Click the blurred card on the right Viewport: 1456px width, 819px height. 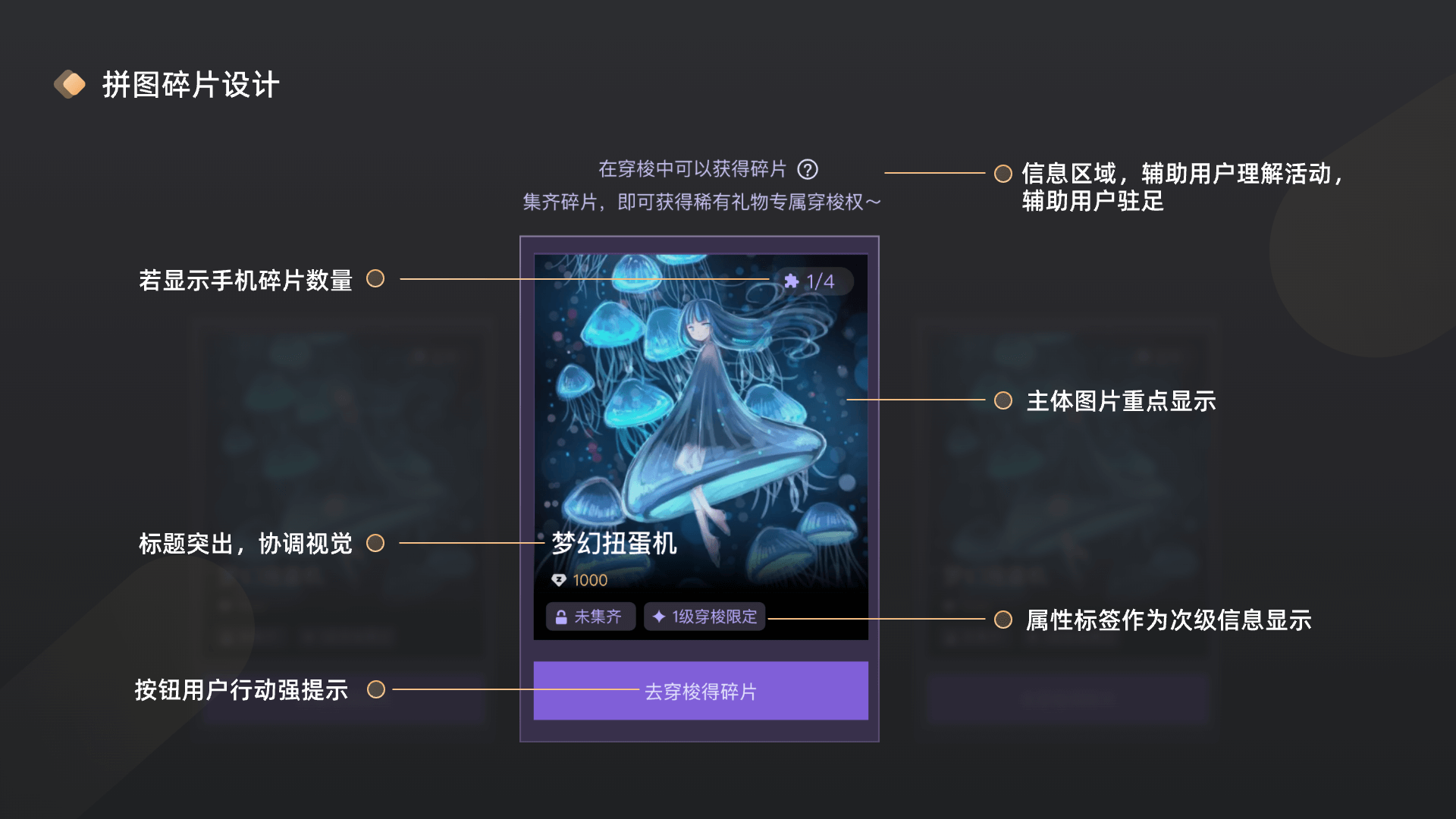(x=1065, y=523)
